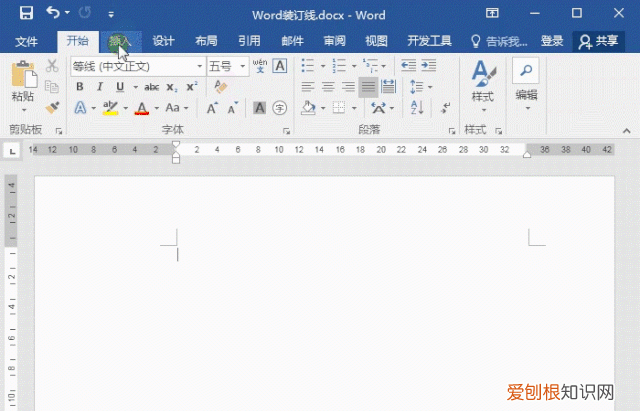Open the font color dropdown arrow
The width and height of the screenshot is (640, 411).
(156, 109)
